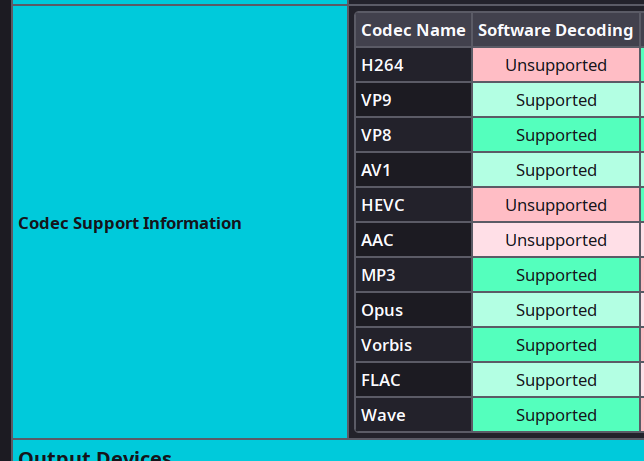The height and width of the screenshot is (461, 644).
Task: Click the AV1 codec name cell
Action: [x=413, y=170]
